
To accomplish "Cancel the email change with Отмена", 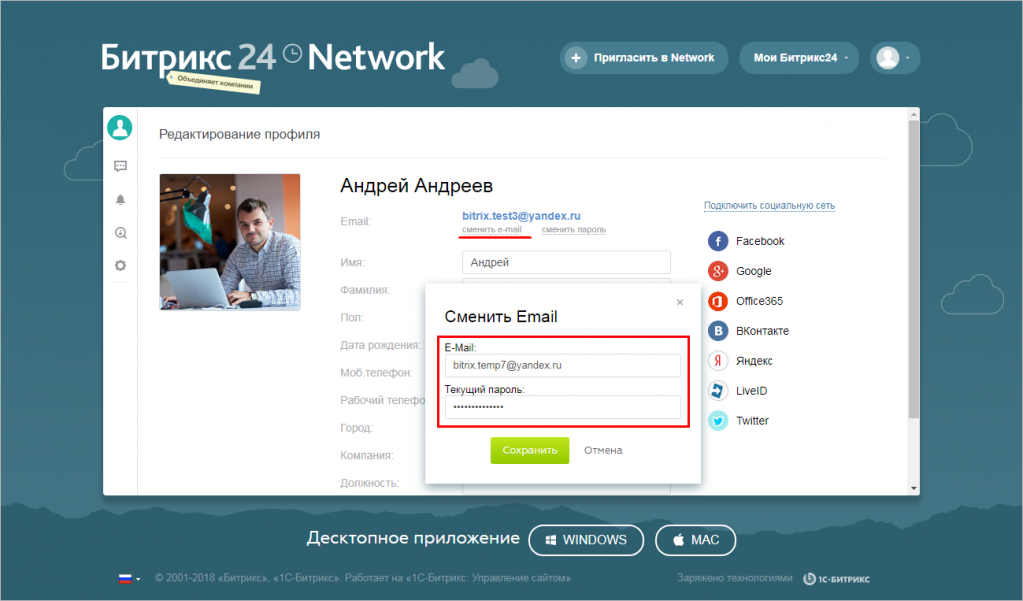I will point(603,450).
